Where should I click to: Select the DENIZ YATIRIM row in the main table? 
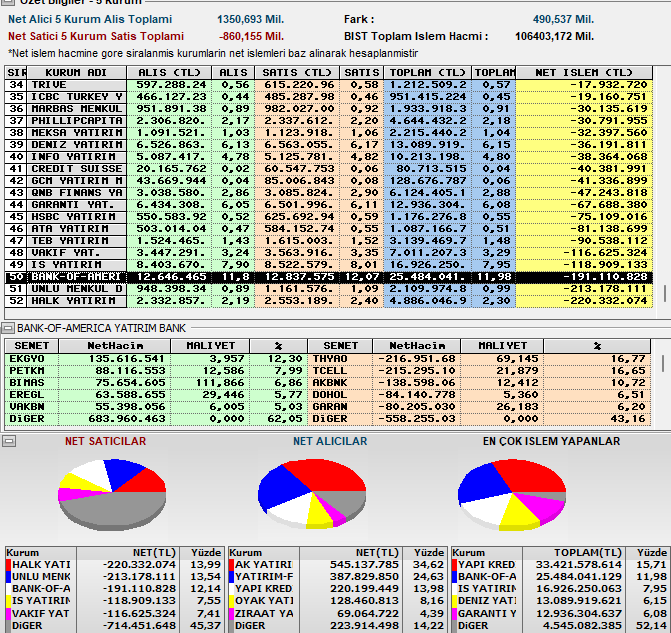329,145
